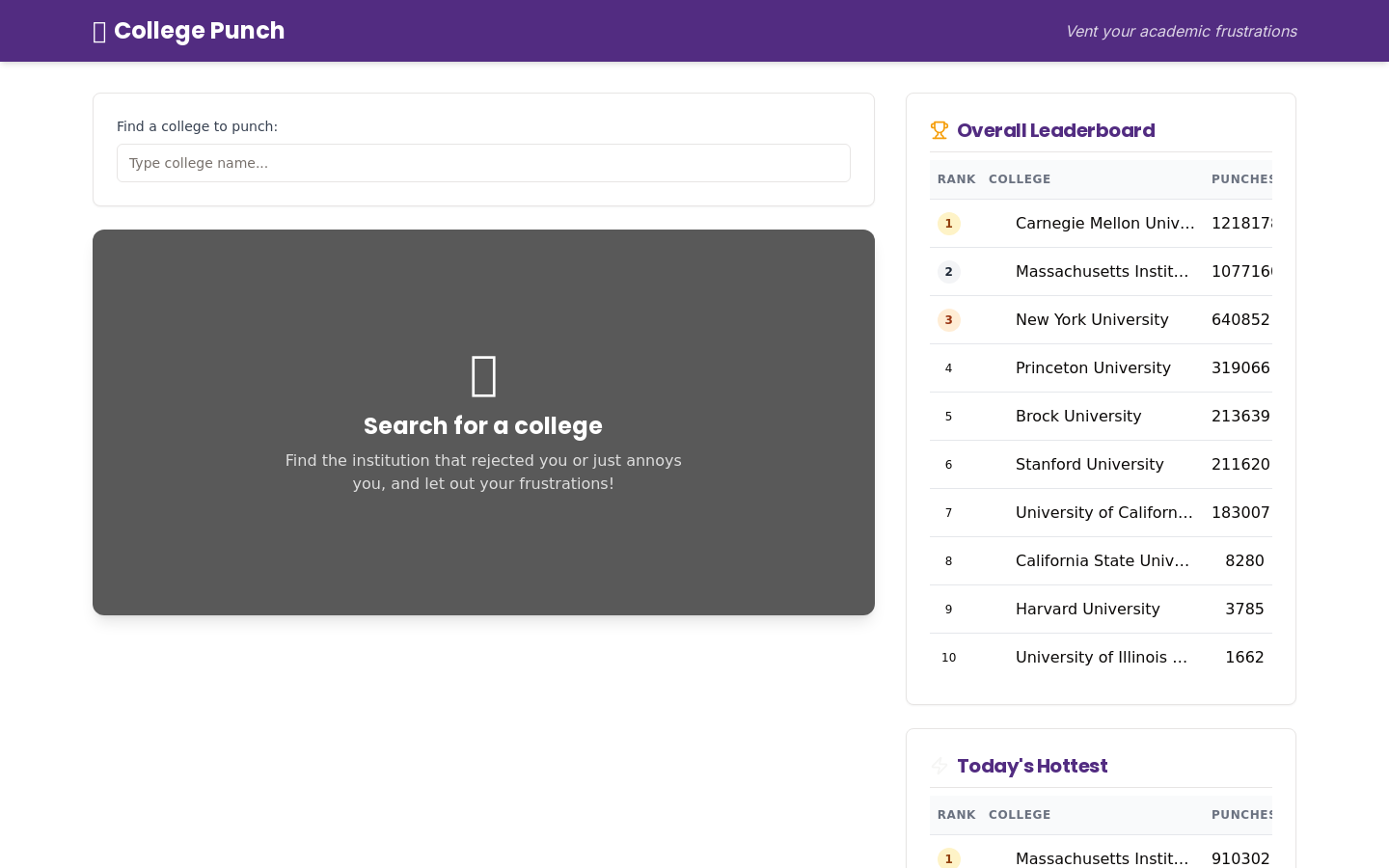This screenshot has height=868, width=1389.
Task: Click the Overall Leaderboard heading
Action: click(x=1055, y=130)
